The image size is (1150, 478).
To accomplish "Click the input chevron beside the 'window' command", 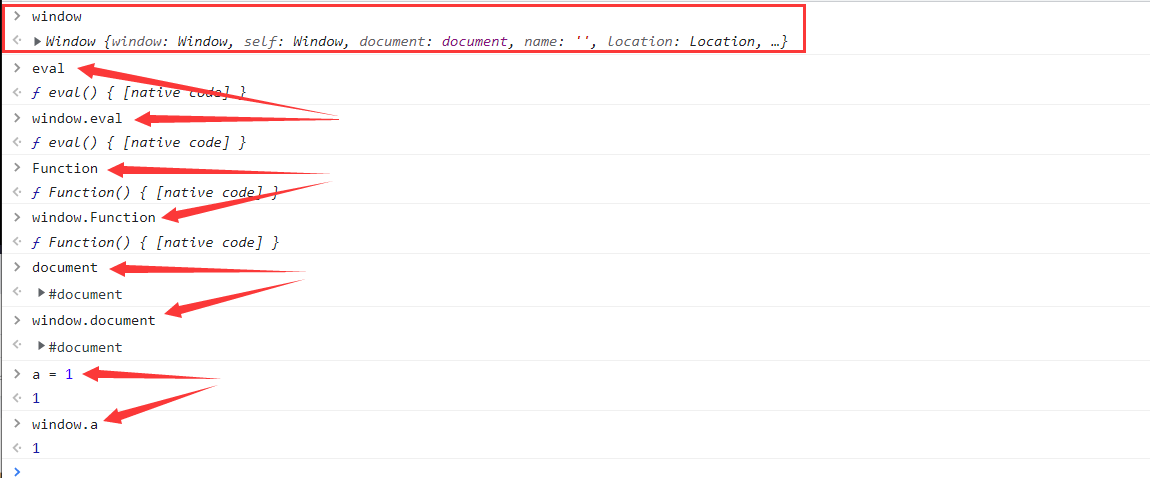I will click(x=16, y=17).
